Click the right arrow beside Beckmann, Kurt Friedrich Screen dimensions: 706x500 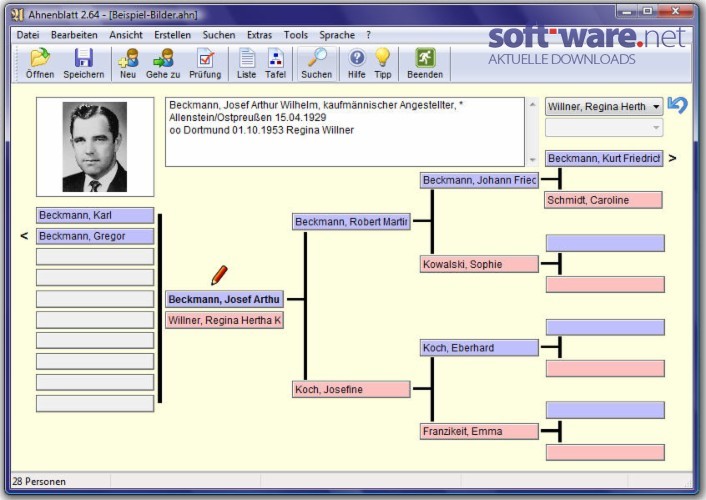point(672,158)
